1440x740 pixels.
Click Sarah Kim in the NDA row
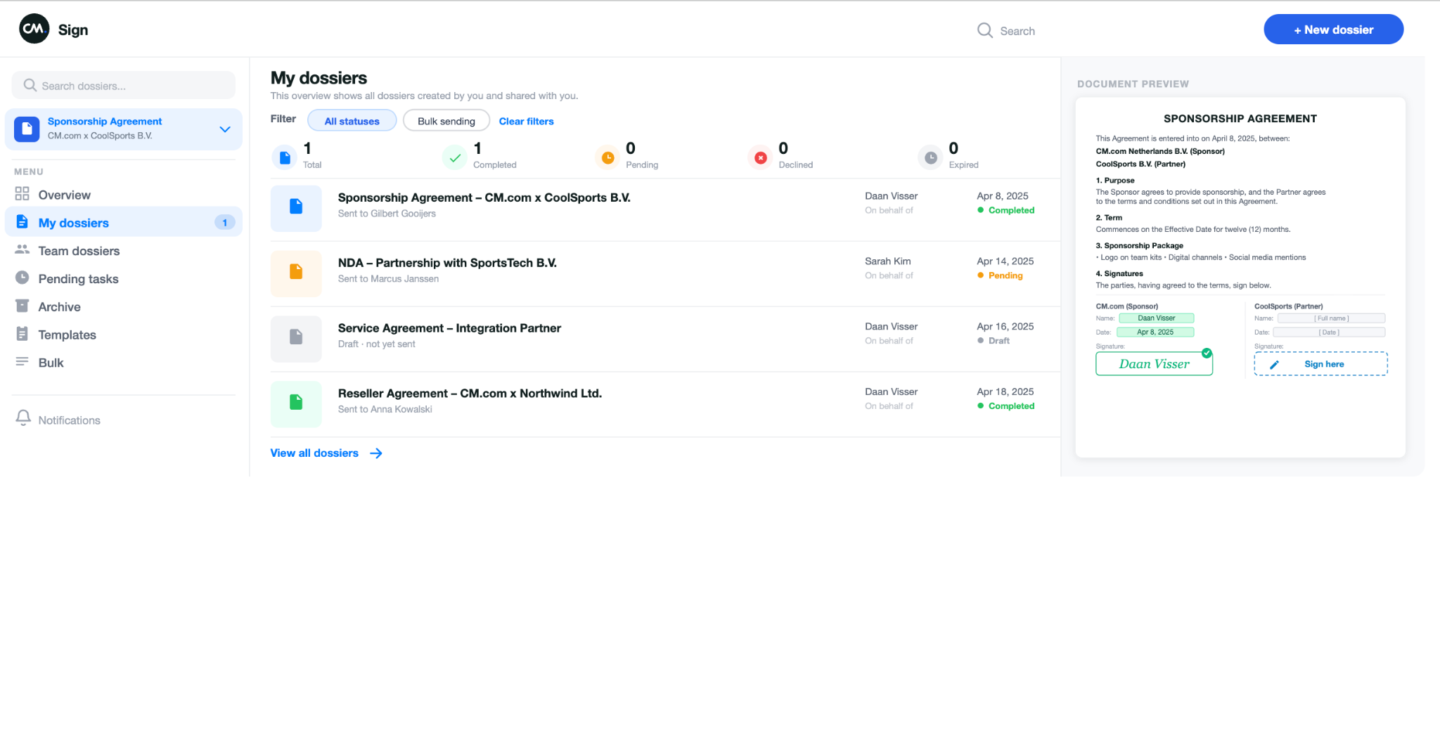(888, 261)
